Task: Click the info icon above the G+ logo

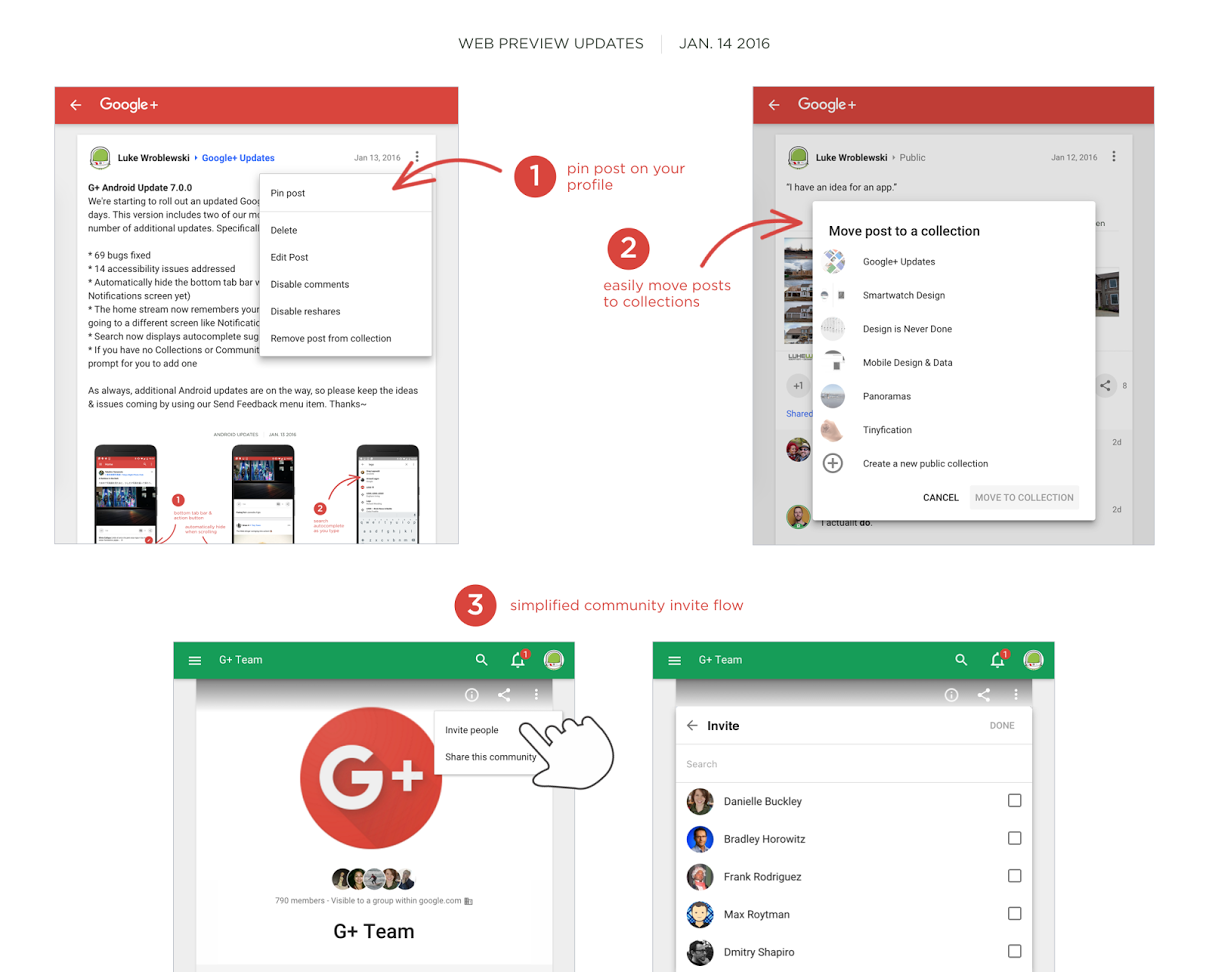Action: 472,695
